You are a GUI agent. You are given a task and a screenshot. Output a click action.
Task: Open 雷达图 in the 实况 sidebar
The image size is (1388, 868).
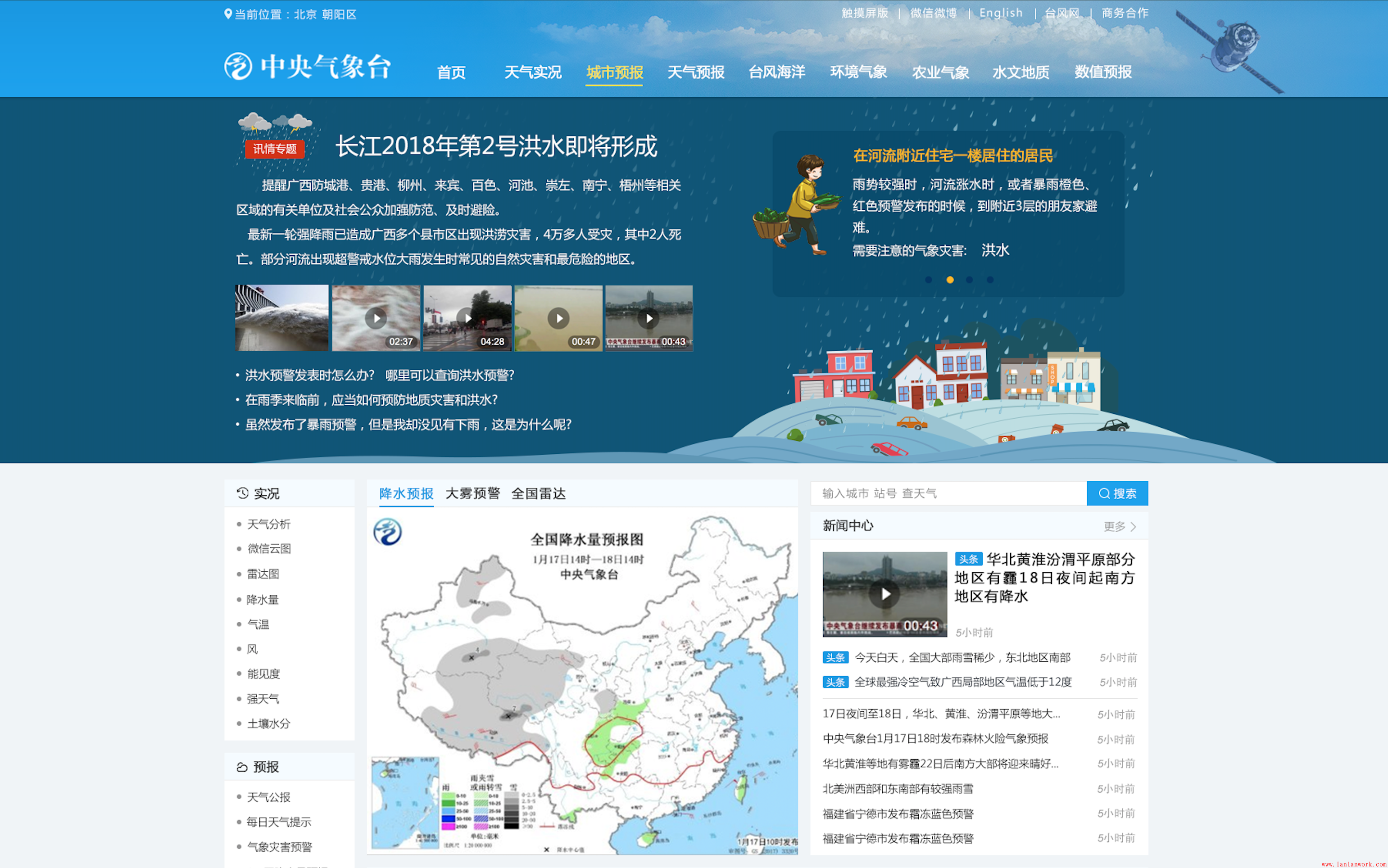(x=263, y=574)
